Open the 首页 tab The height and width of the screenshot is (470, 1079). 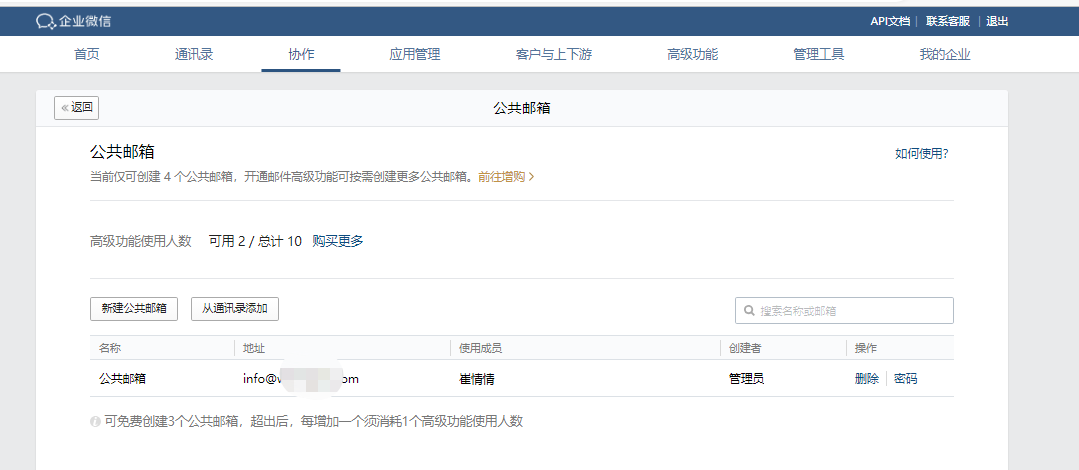(x=87, y=54)
